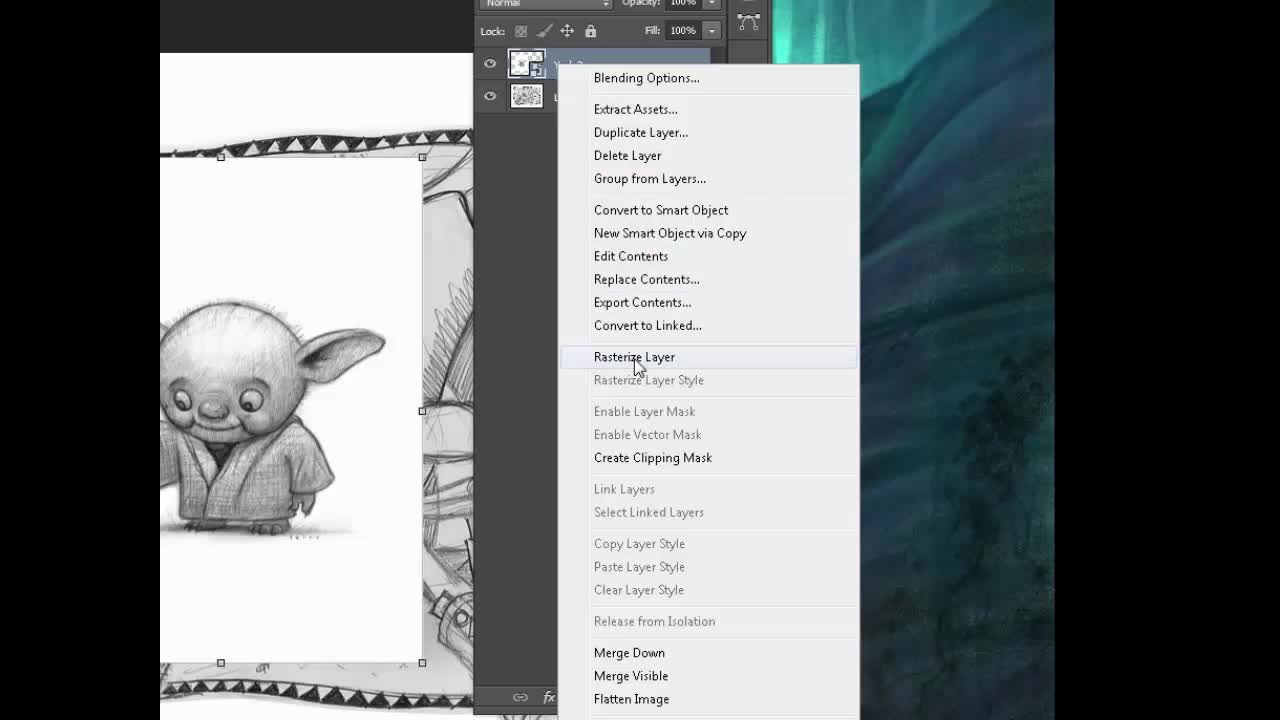Click grayed-out Clear Layer Style entry

point(638,590)
